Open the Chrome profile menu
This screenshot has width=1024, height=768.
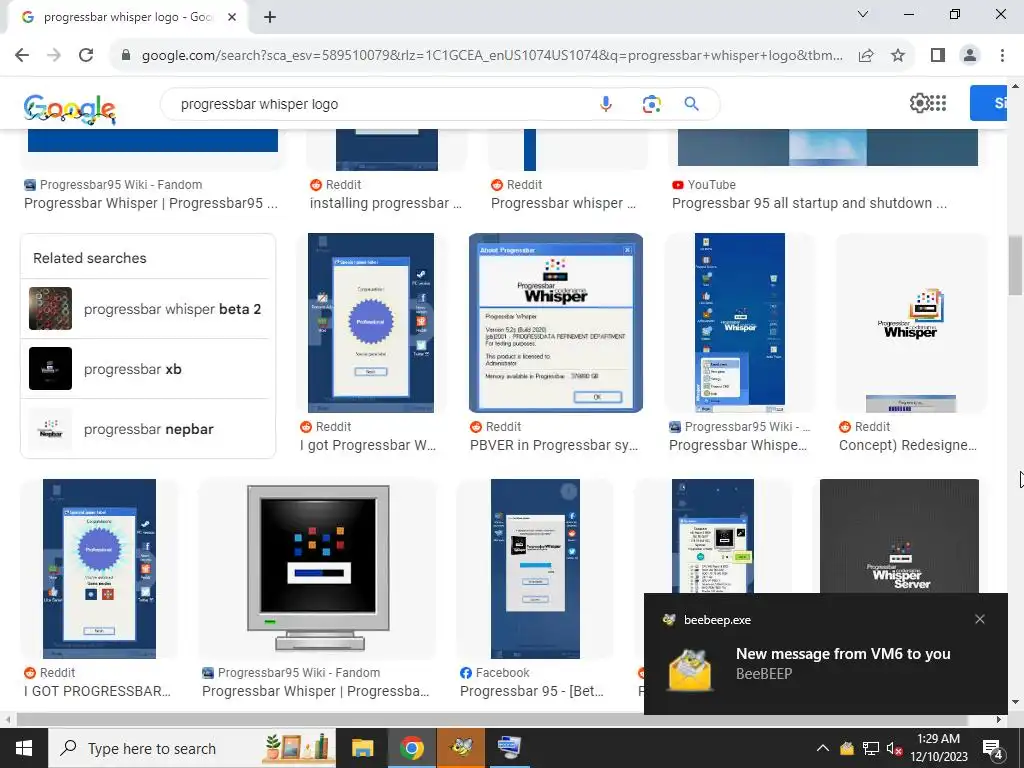[x=970, y=55]
